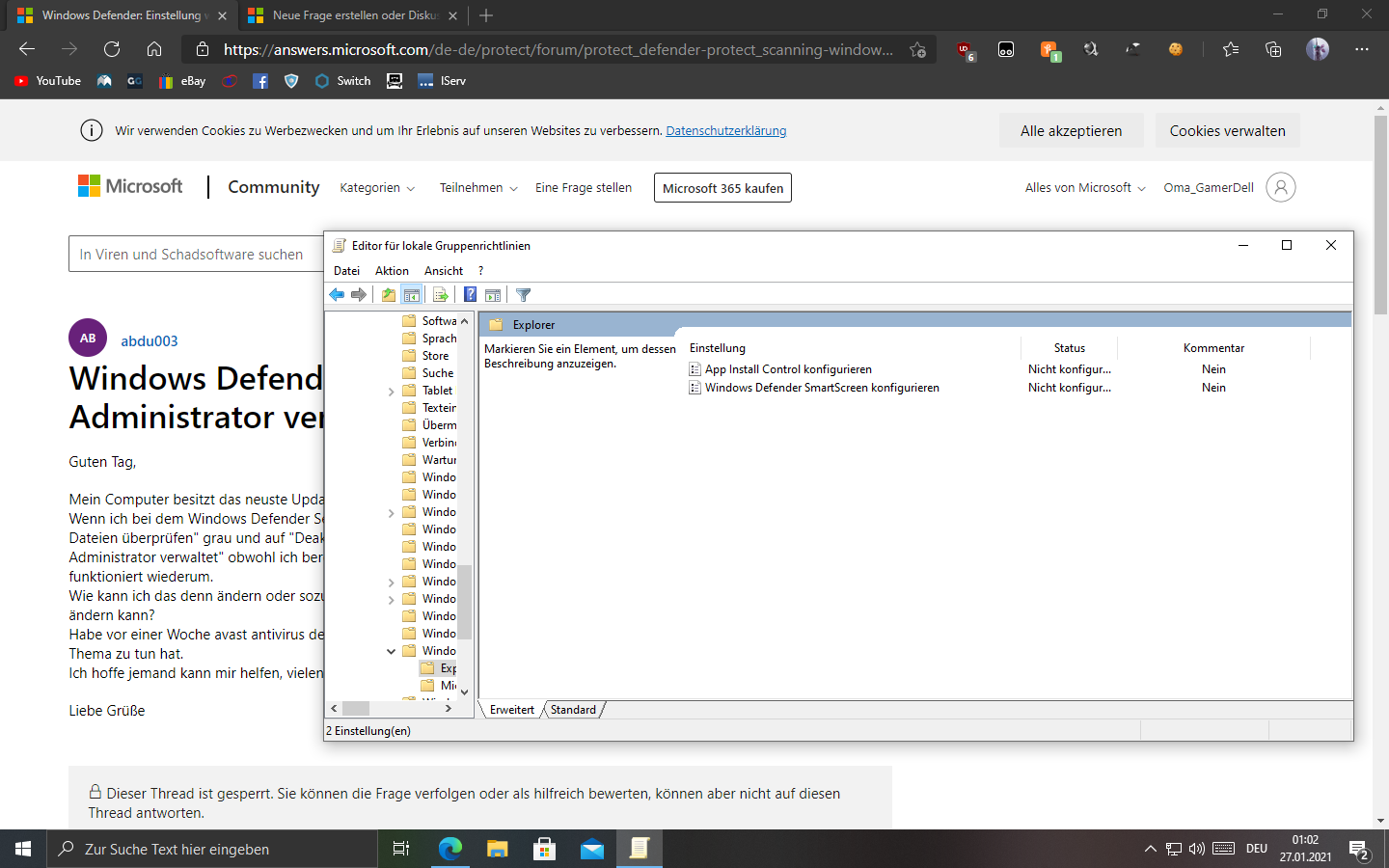Switch to the Erweitert tab

click(x=511, y=710)
